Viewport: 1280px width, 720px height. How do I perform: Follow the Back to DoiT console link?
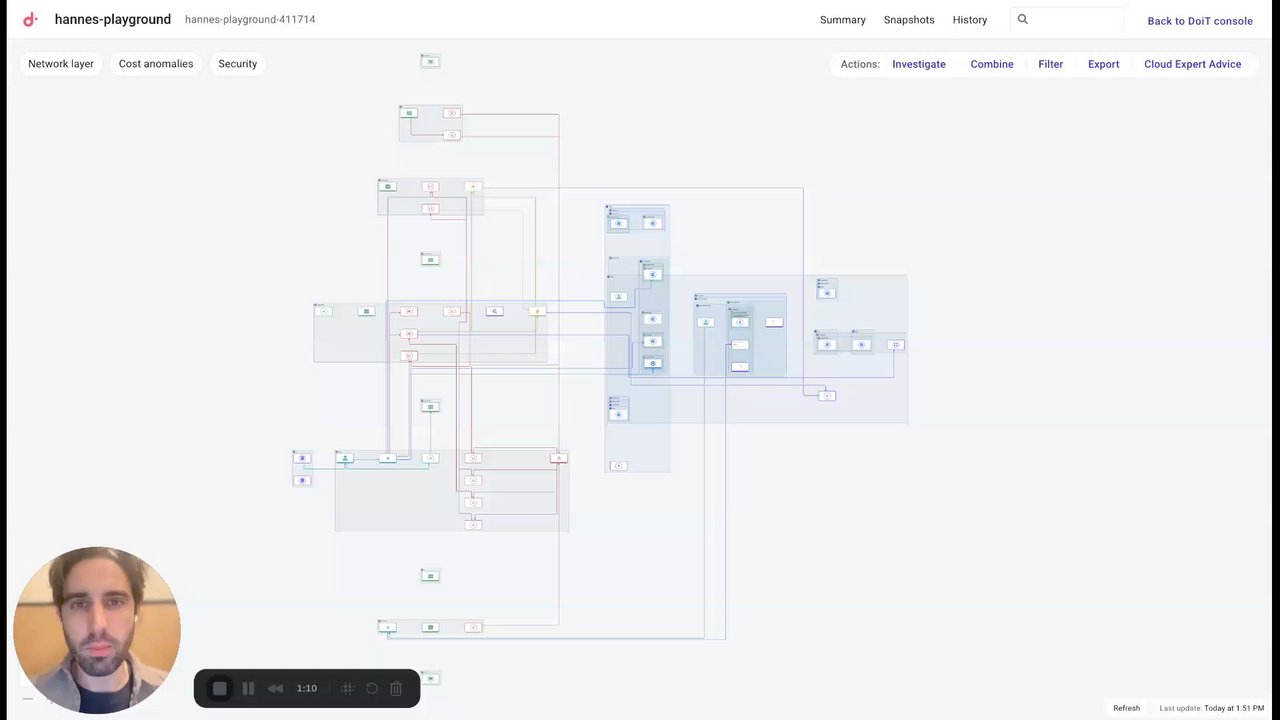pyautogui.click(x=1200, y=20)
